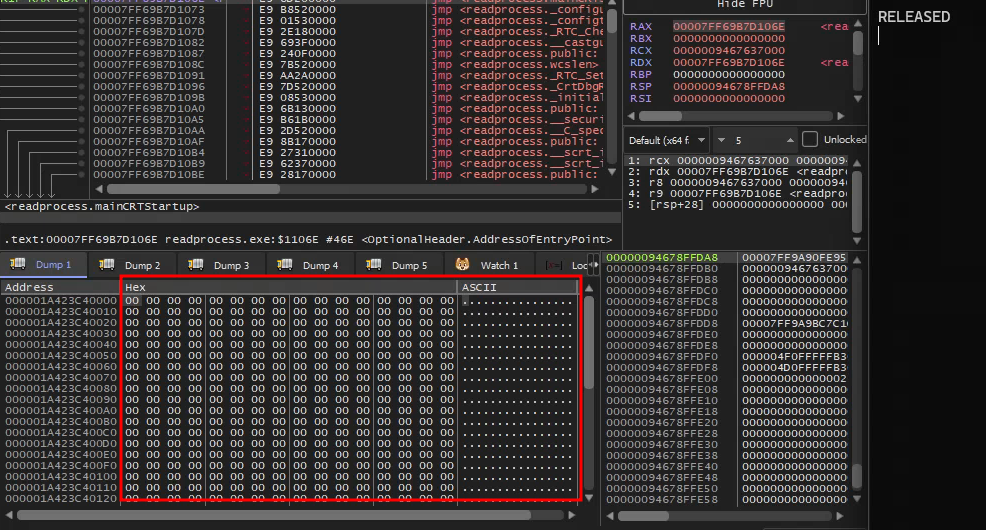Click the Locals tab variable icon
This screenshot has width=986, height=530.
(554, 265)
